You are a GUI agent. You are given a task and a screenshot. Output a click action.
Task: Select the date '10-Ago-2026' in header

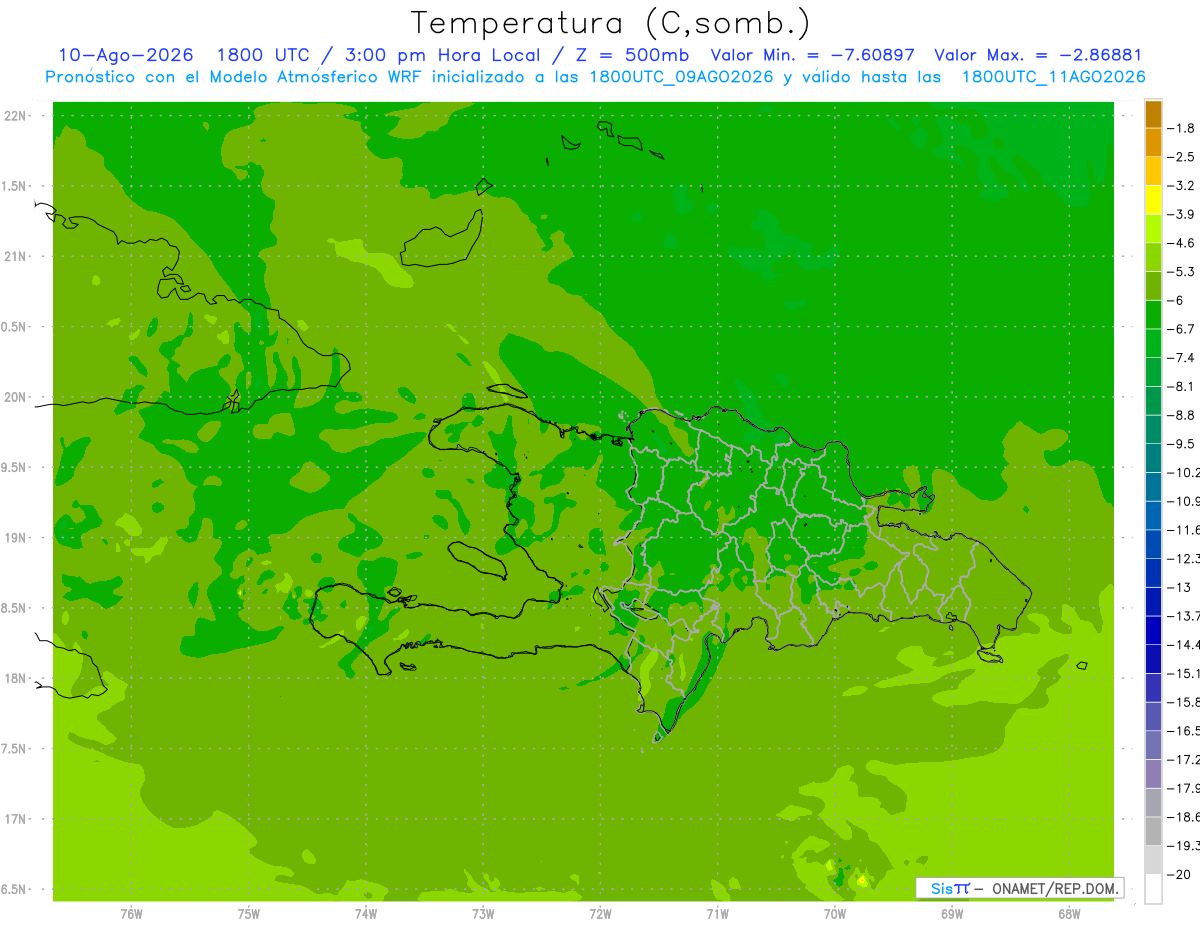[x=126, y=56]
